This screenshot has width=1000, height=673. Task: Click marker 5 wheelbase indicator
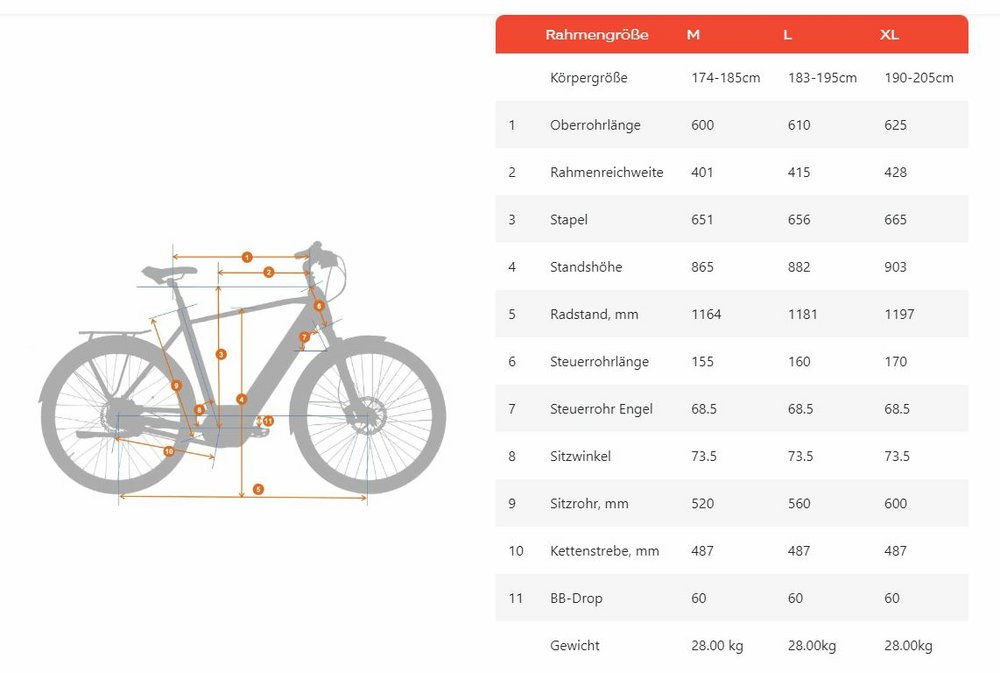coord(258,489)
